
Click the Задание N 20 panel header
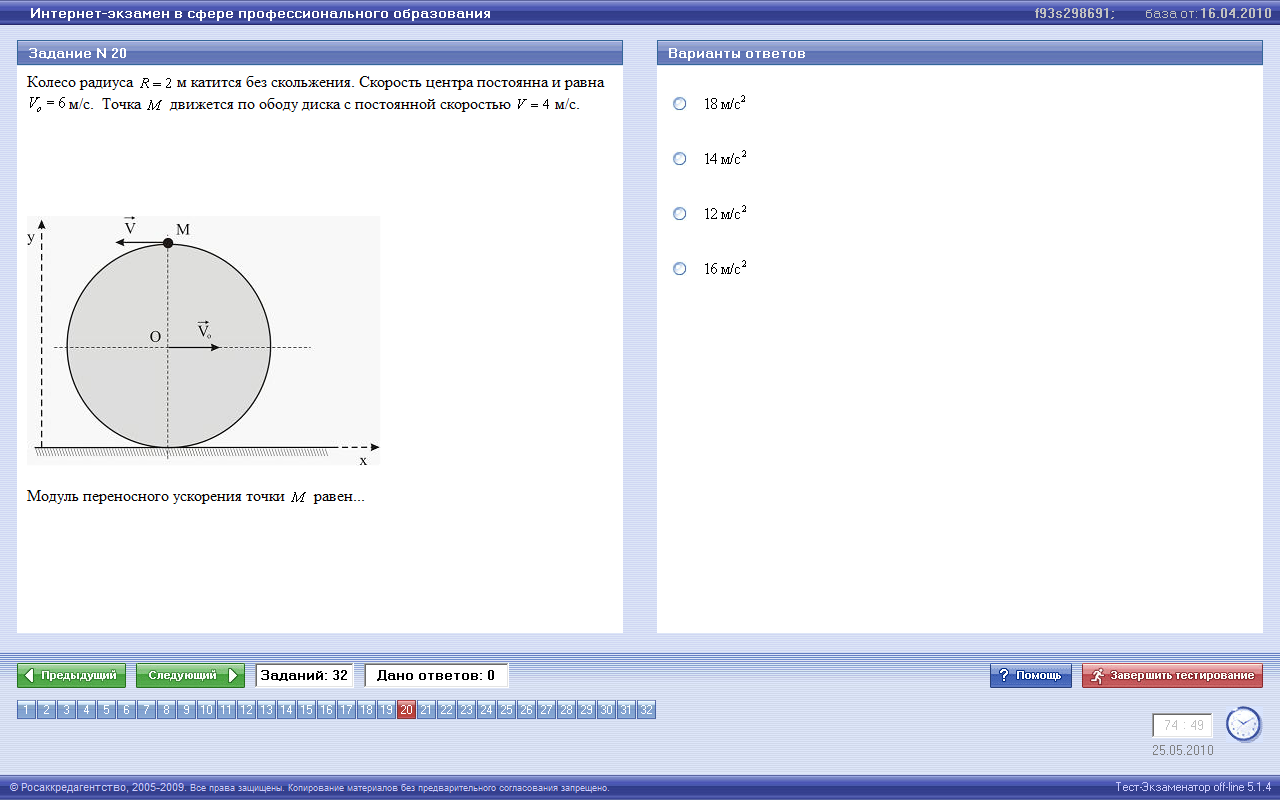point(320,53)
